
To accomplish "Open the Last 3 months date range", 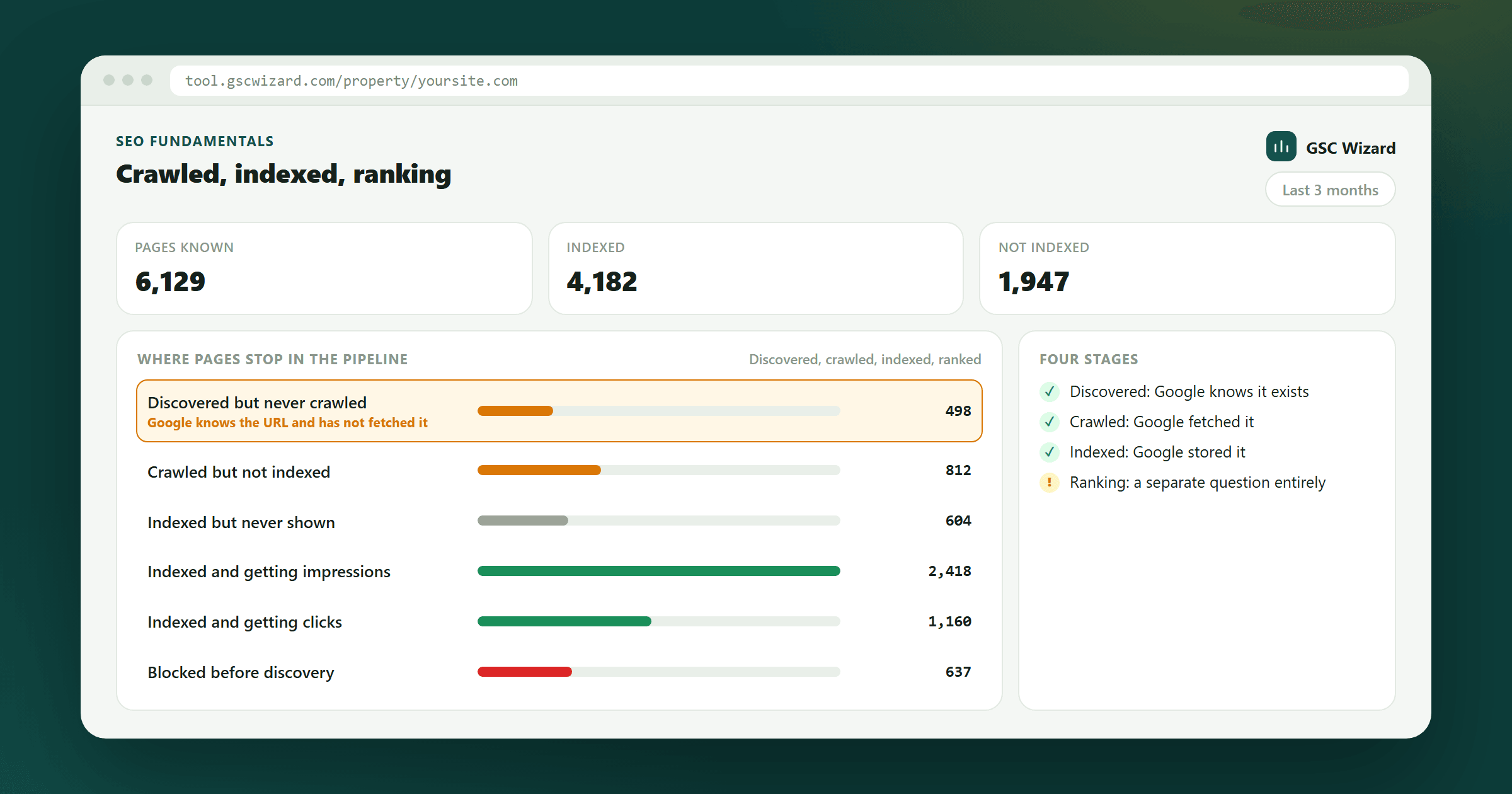I will tap(1330, 190).
